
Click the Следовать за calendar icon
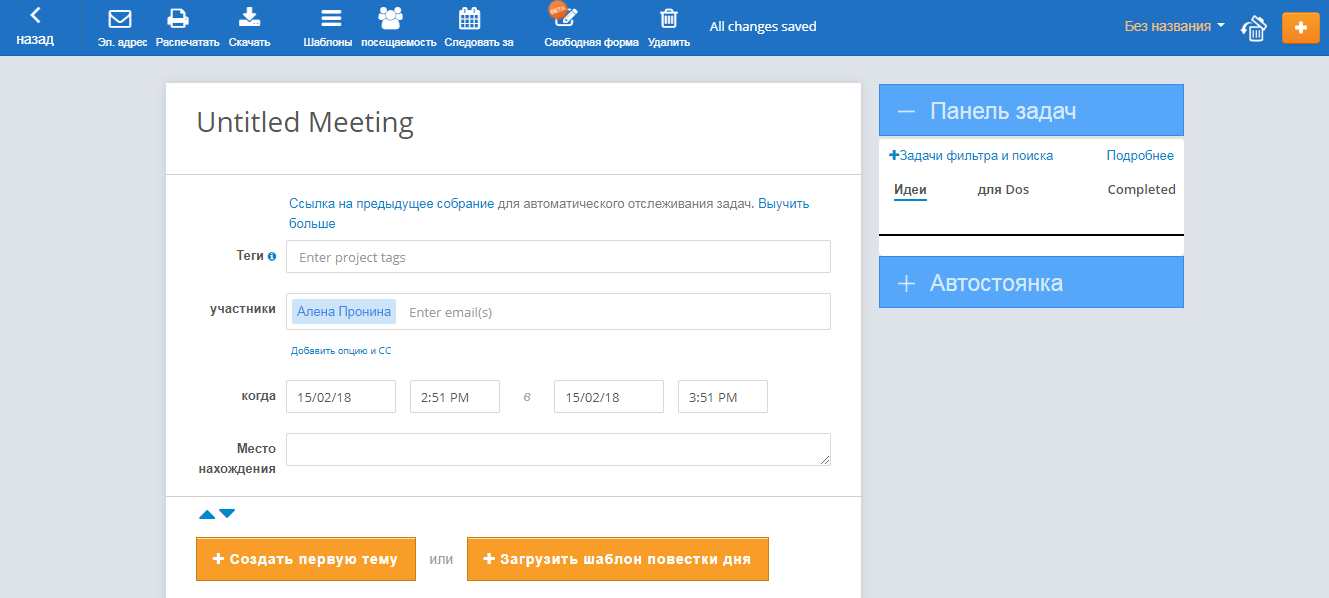(x=469, y=18)
